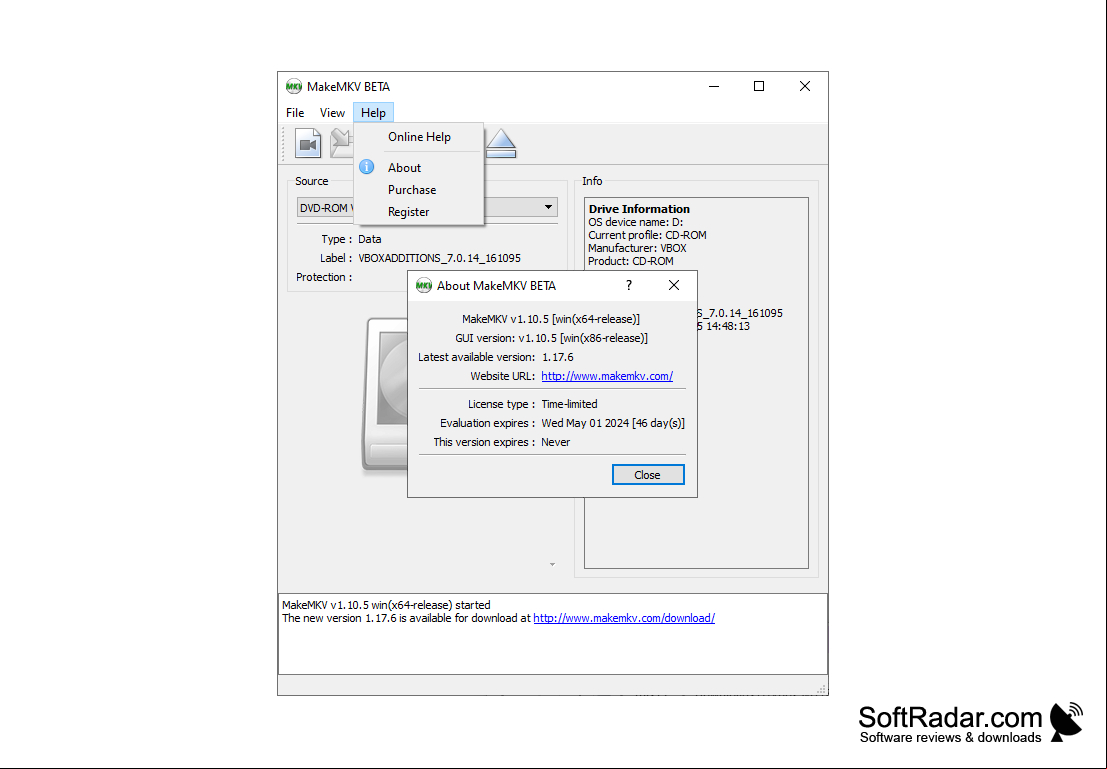Click the question mark help button in About dialog
The image size is (1107, 769).
pyautogui.click(x=628, y=285)
